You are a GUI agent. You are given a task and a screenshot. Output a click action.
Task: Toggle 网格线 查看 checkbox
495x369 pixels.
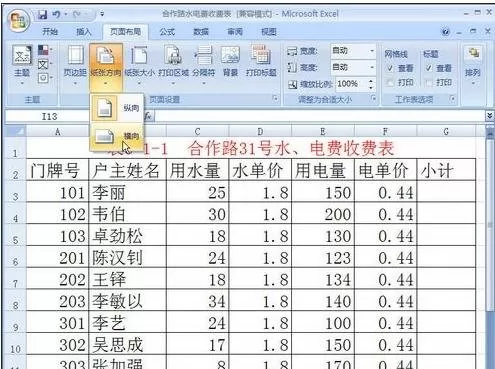coord(390,68)
